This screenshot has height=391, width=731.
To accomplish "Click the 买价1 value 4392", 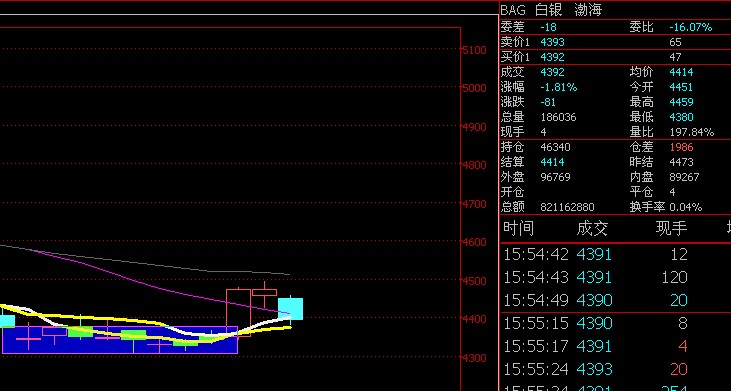I will 552,57.
